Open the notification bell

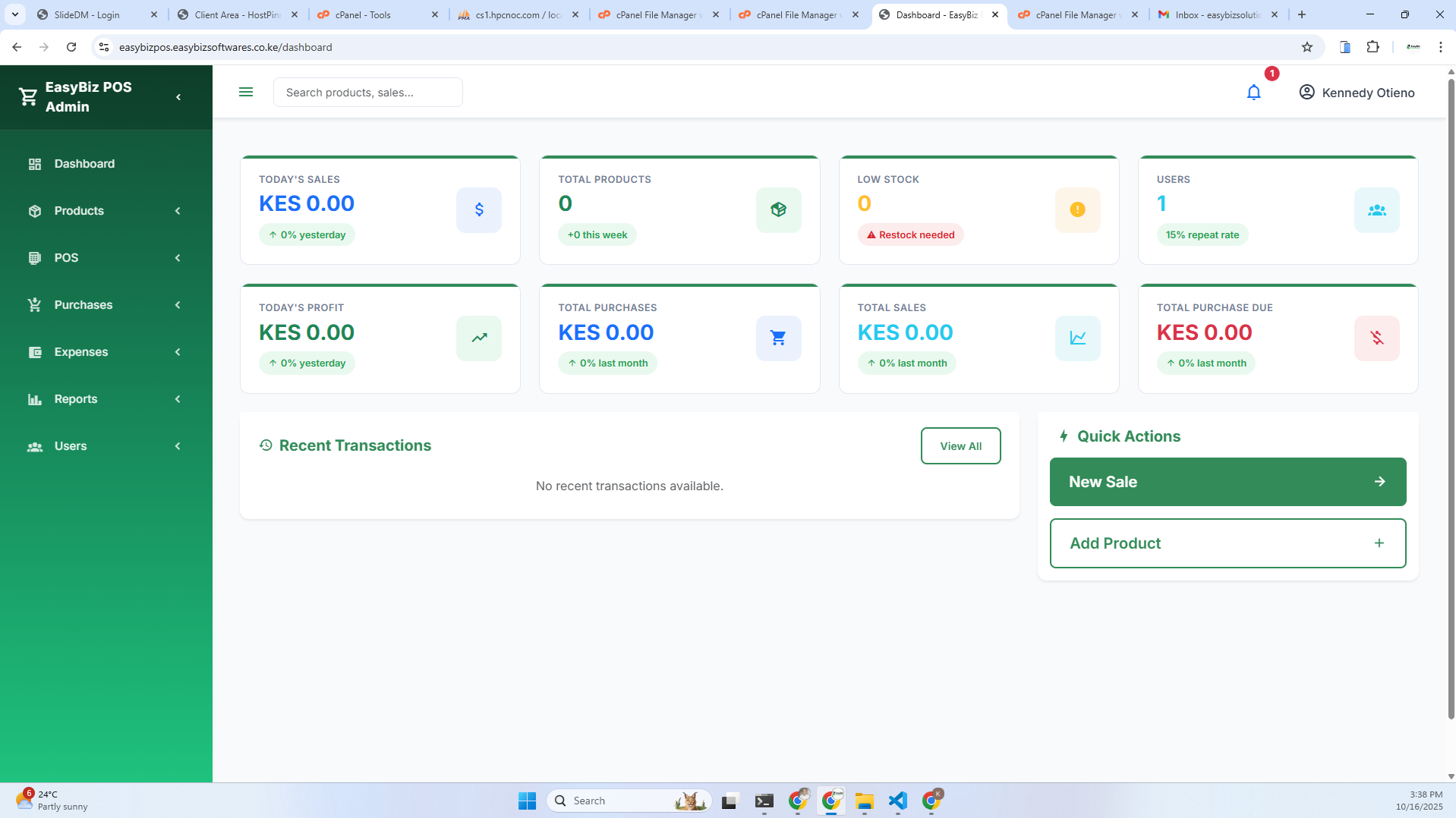click(x=1253, y=92)
